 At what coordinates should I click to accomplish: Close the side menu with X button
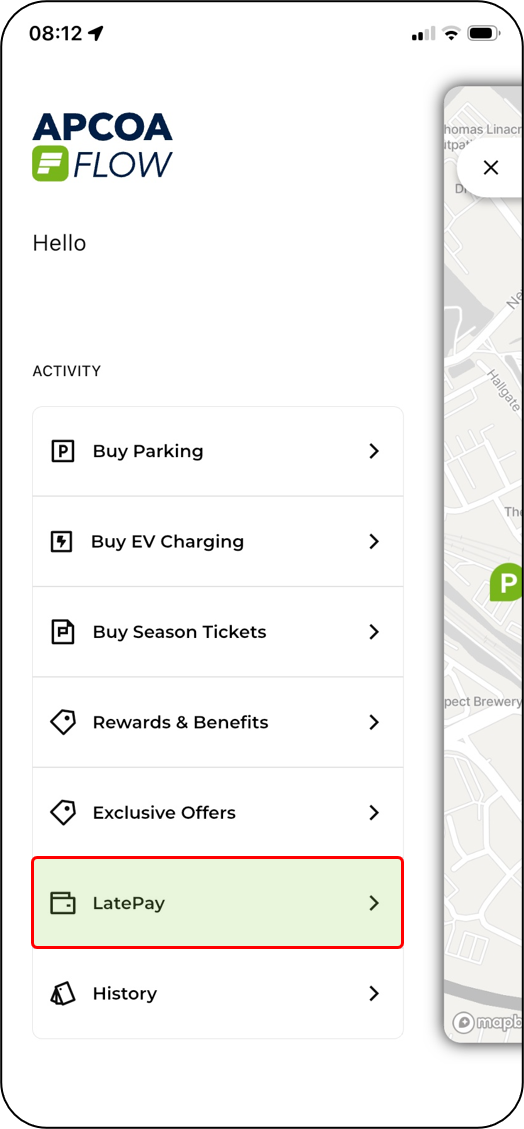[x=491, y=168]
